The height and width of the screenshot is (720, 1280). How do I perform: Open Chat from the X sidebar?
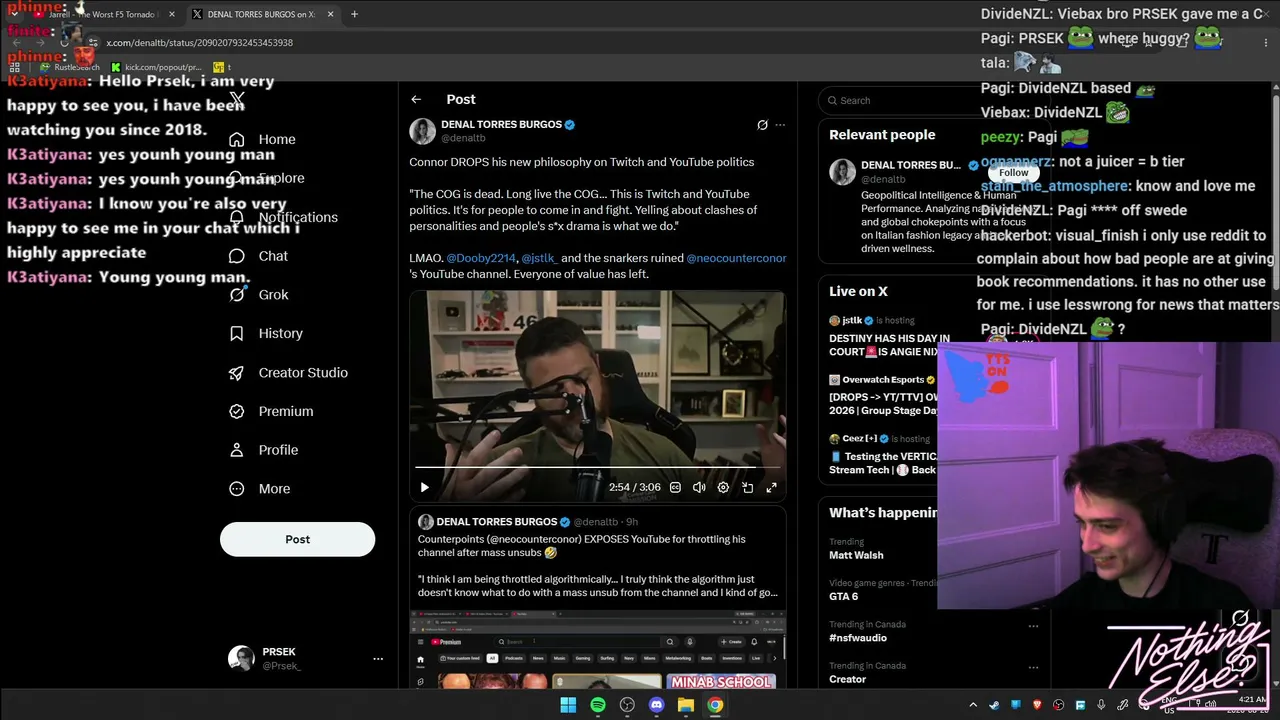point(258,256)
